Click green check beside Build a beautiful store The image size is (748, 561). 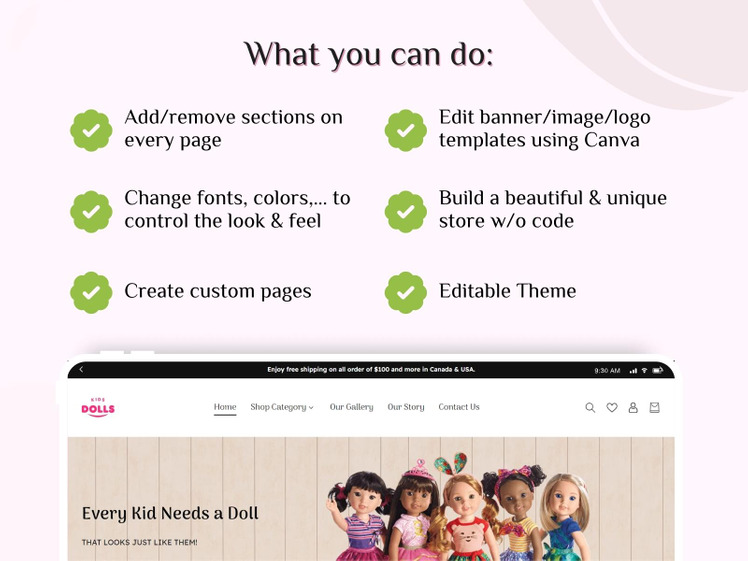(406, 211)
